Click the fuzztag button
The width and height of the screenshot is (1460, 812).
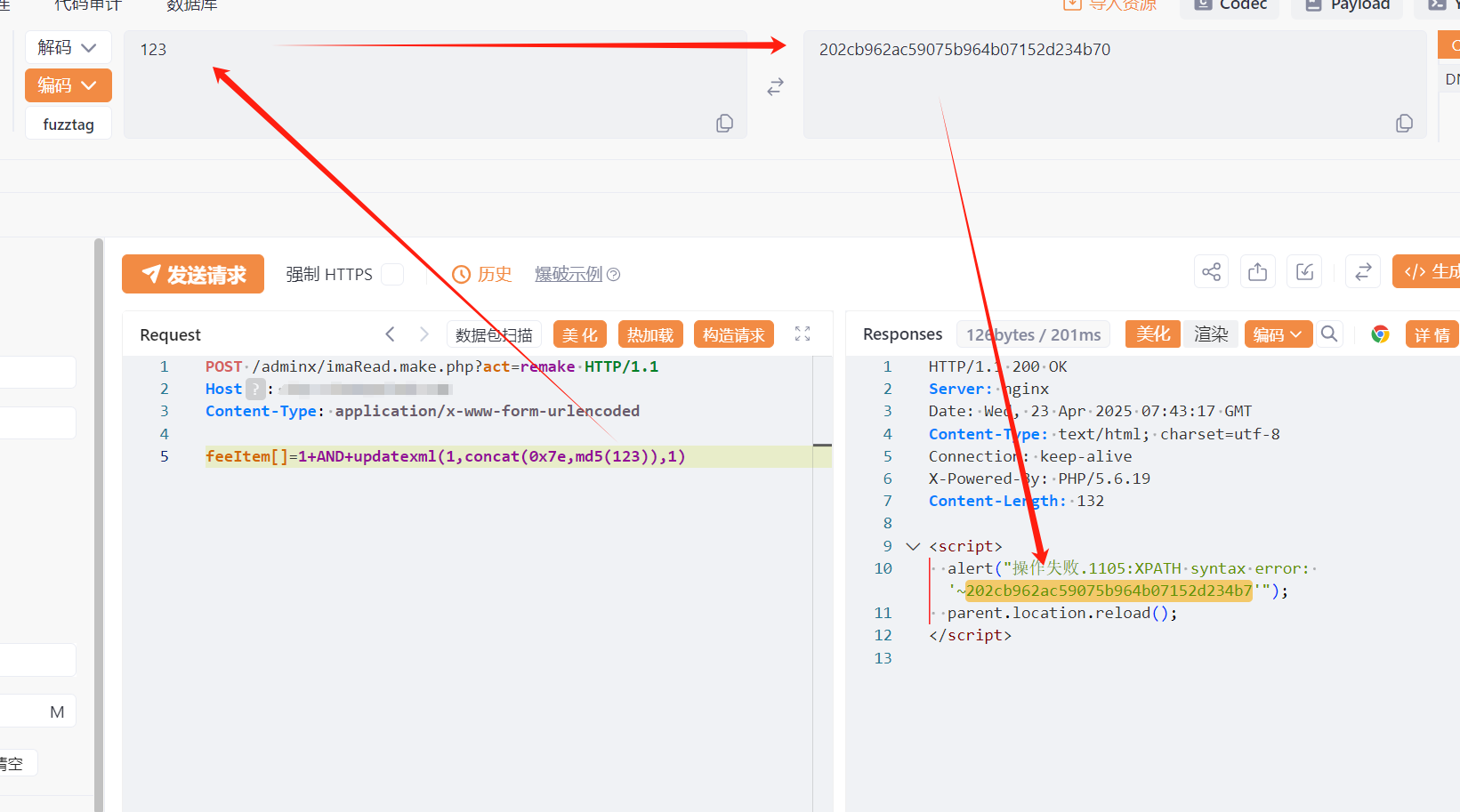coord(69,125)
